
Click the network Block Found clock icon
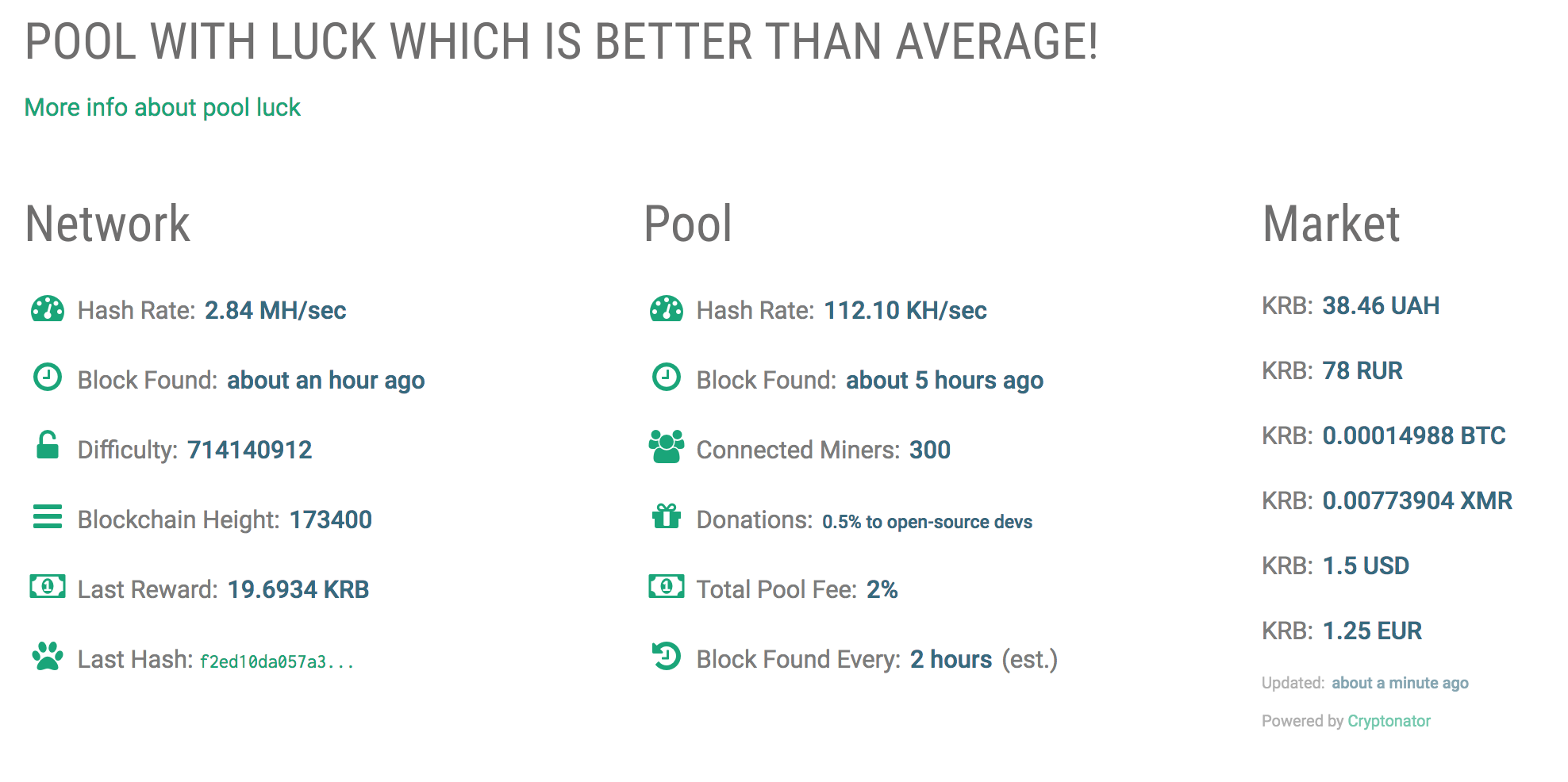(x=48, y=377)
